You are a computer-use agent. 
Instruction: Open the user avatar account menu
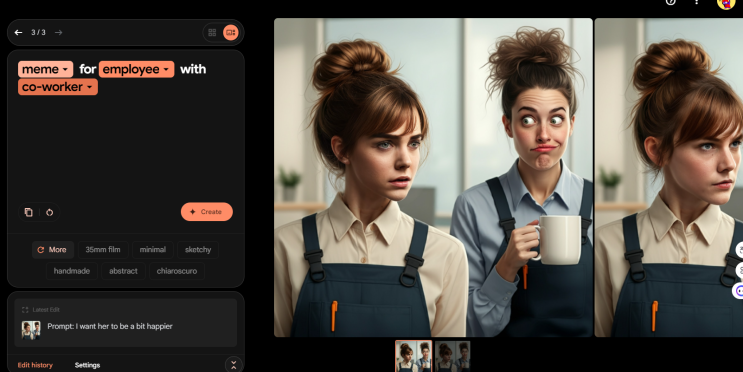[725, 3]
